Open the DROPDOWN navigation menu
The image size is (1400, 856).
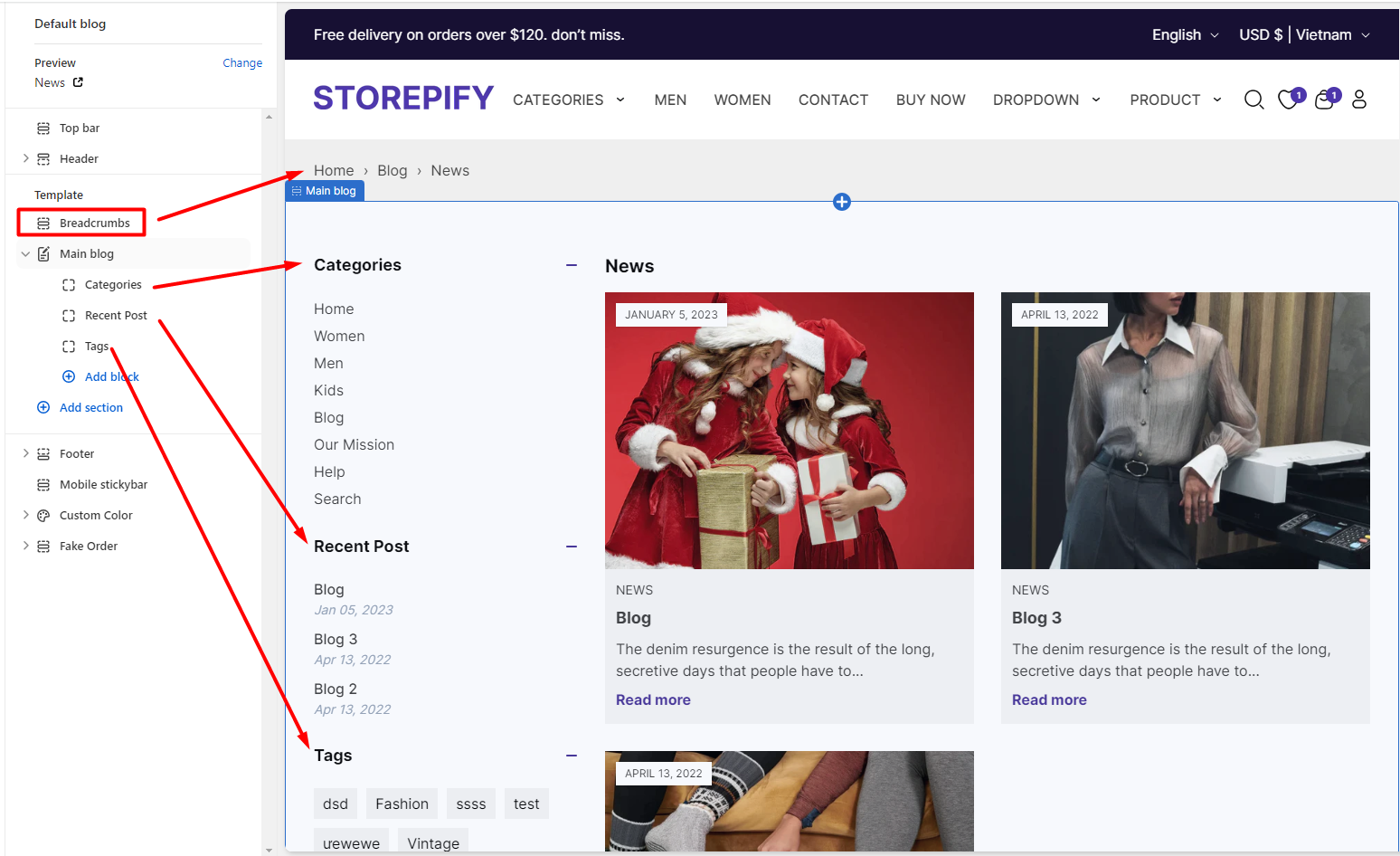1046,100
